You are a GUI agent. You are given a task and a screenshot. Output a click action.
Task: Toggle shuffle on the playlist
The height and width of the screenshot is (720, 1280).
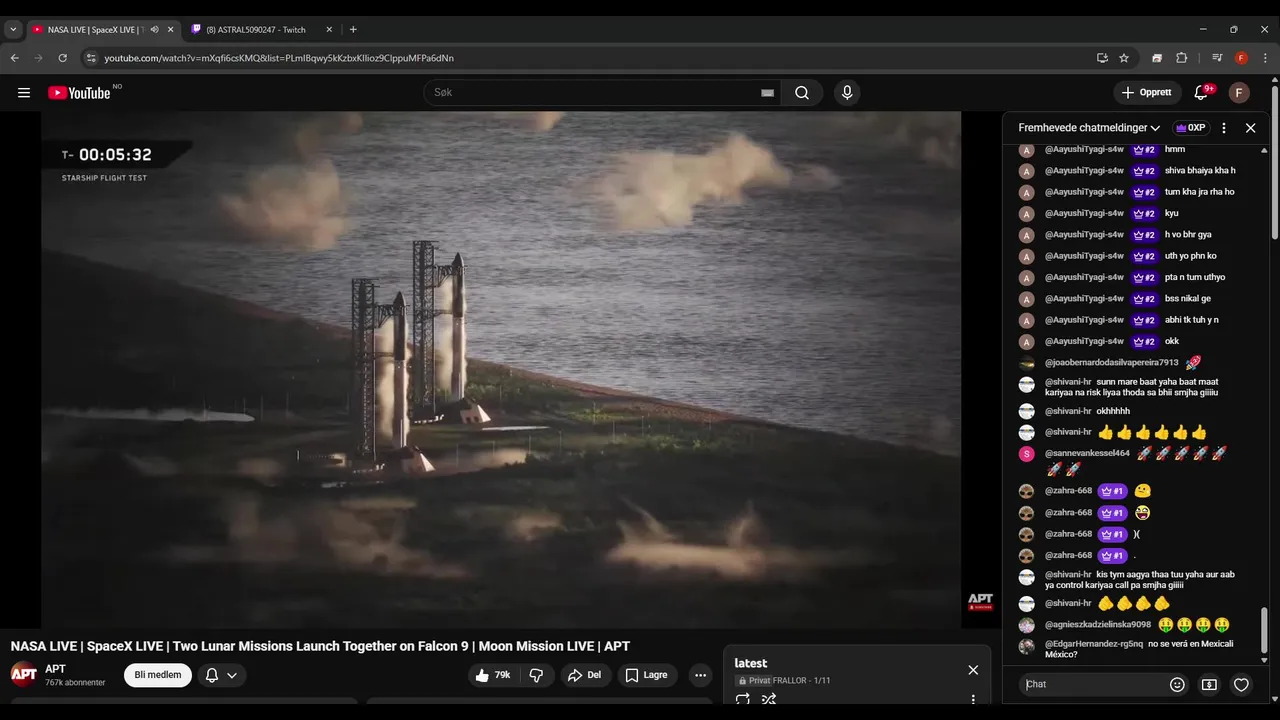click(769, 700)
